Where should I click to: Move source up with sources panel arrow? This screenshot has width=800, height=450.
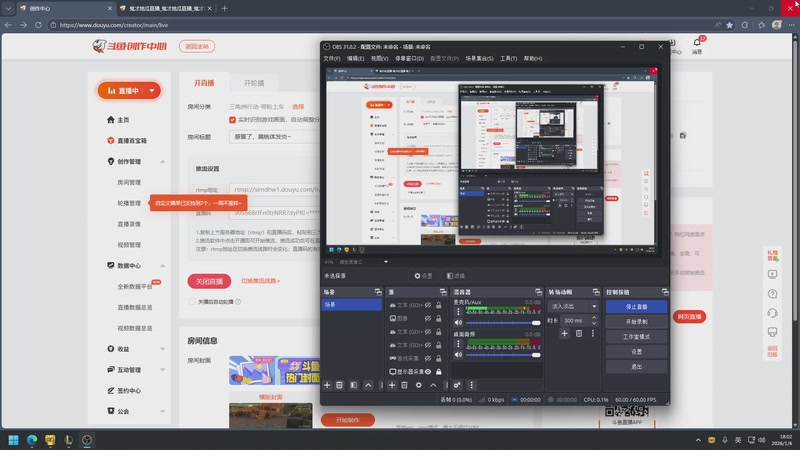coord(433,385)
